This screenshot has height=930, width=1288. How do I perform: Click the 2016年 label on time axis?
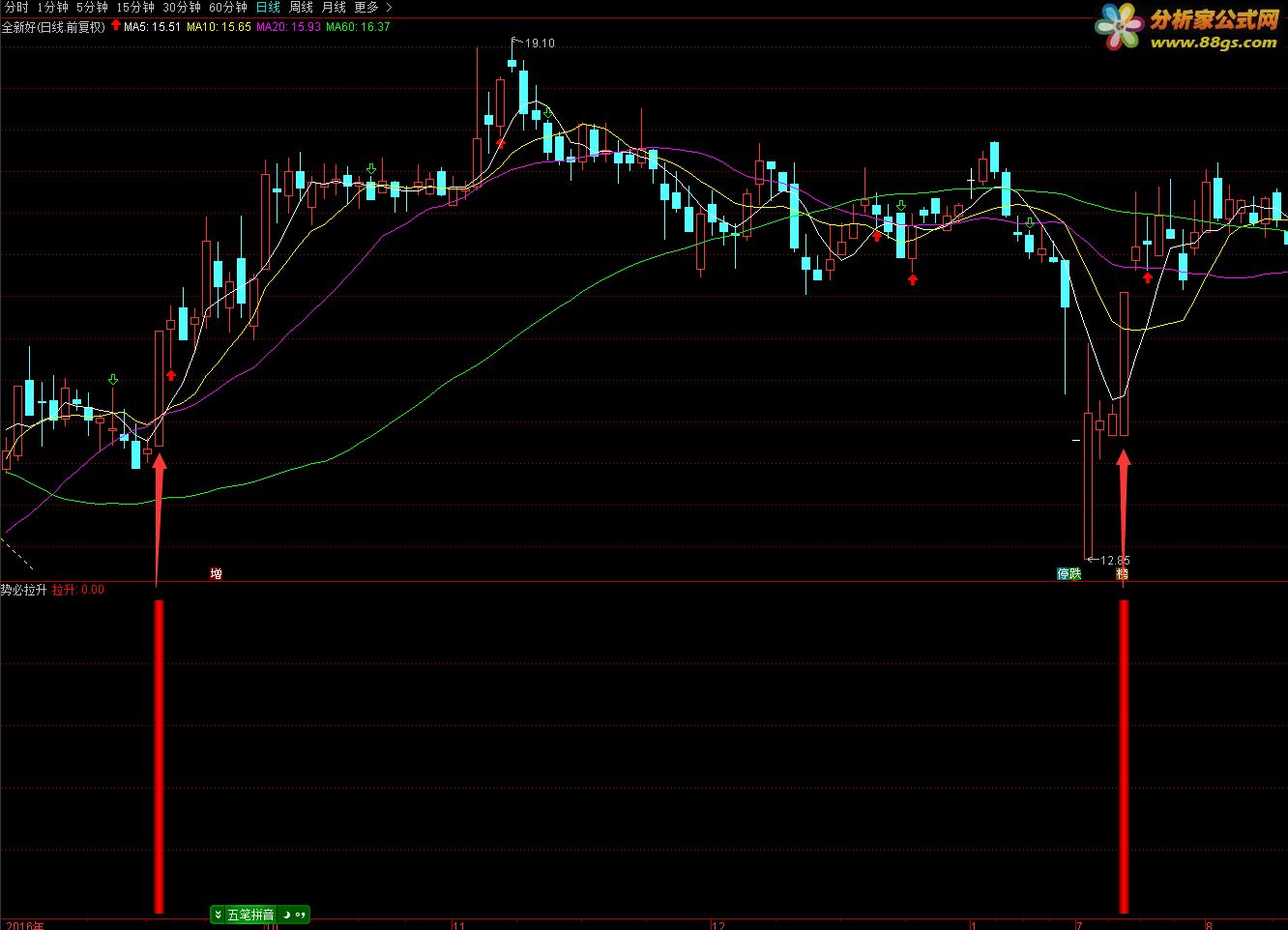23,925
